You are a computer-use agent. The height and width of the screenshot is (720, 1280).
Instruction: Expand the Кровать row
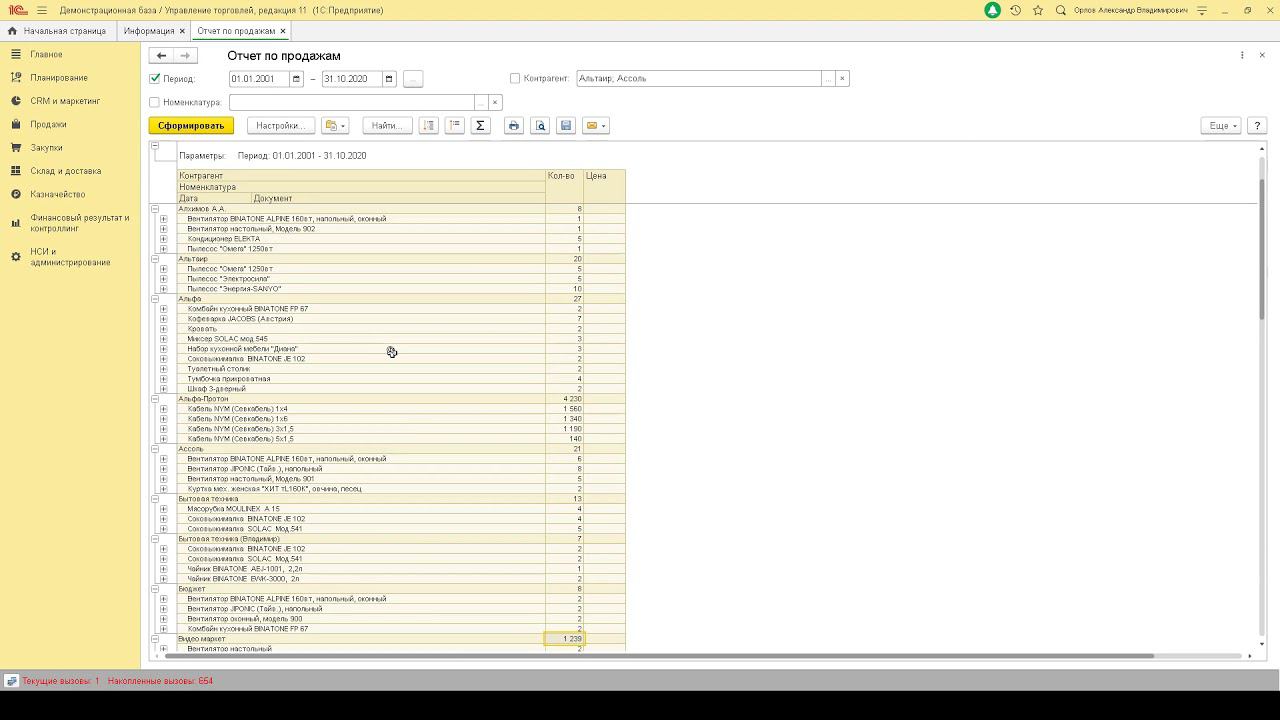(164, 329)
